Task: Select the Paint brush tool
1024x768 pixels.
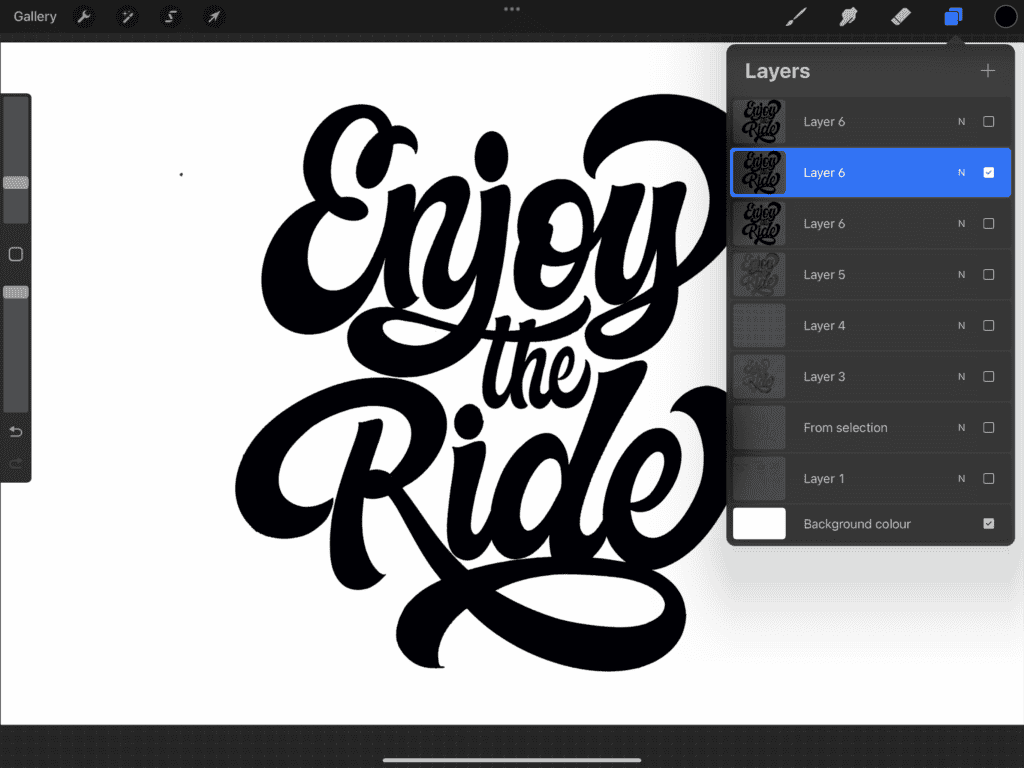Action: pyautogui.click(x=796, y=16)
